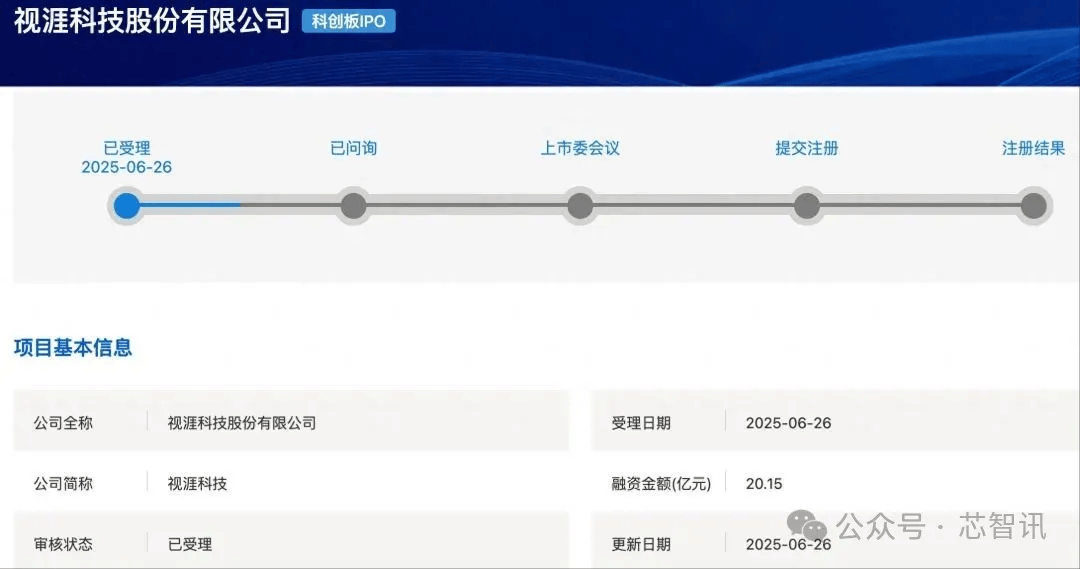Click the 公司简称 field label
Screen dimensions: 1080x569
[63, 484]
